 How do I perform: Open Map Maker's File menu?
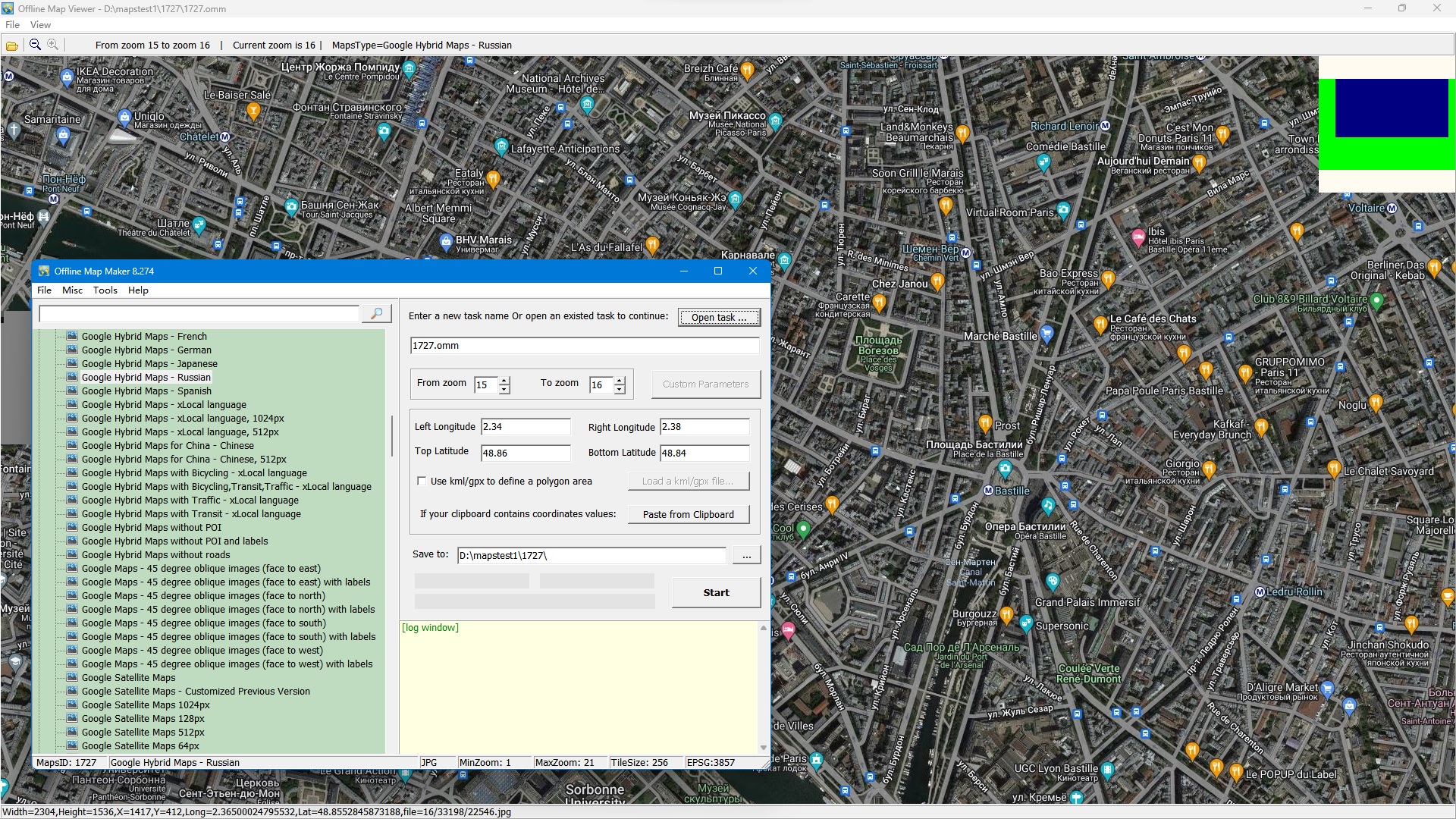click(45, 290)
